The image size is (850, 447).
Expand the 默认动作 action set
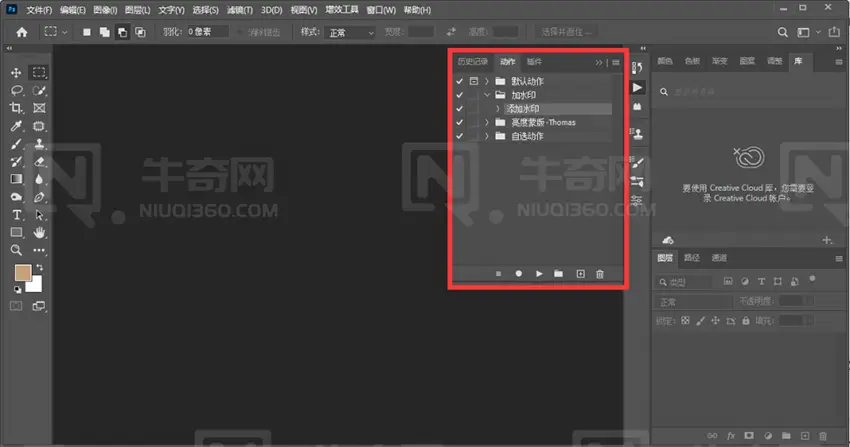(487, 81)
